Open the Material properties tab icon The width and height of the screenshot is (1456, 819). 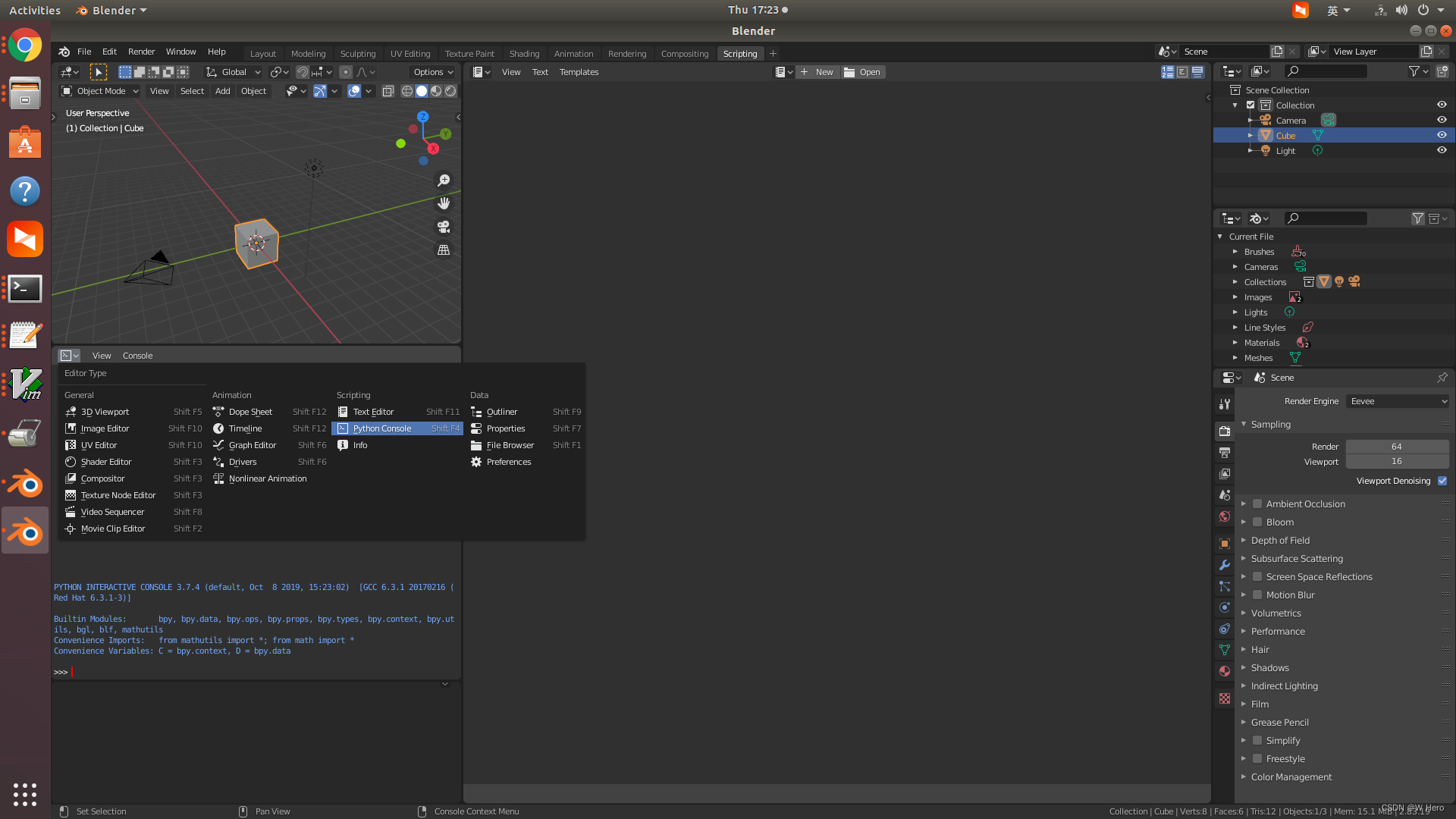pyautogui.click(x=1225, y=671)
